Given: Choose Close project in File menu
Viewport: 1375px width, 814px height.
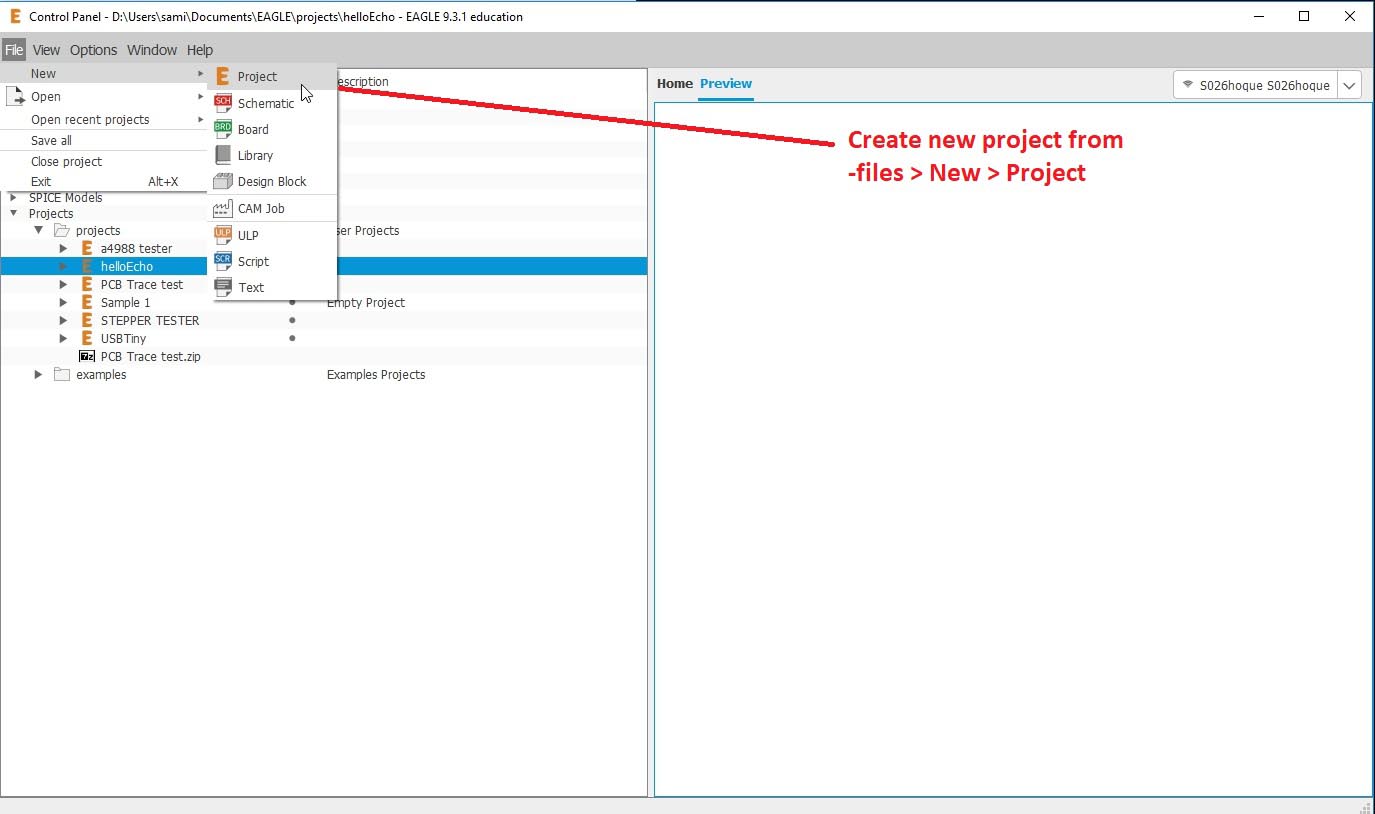Looking at the screenshot, I should (x=104, y=162).
